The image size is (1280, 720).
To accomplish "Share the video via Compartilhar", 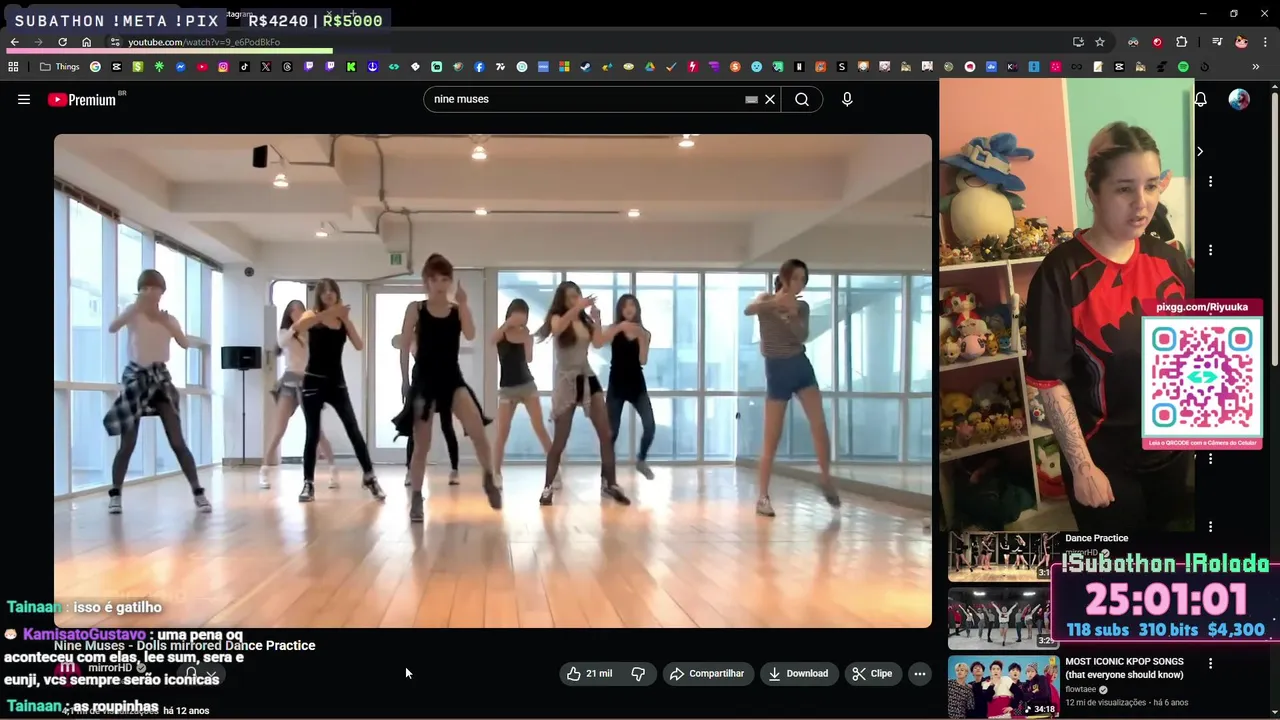I will click(x=707, y=673).
